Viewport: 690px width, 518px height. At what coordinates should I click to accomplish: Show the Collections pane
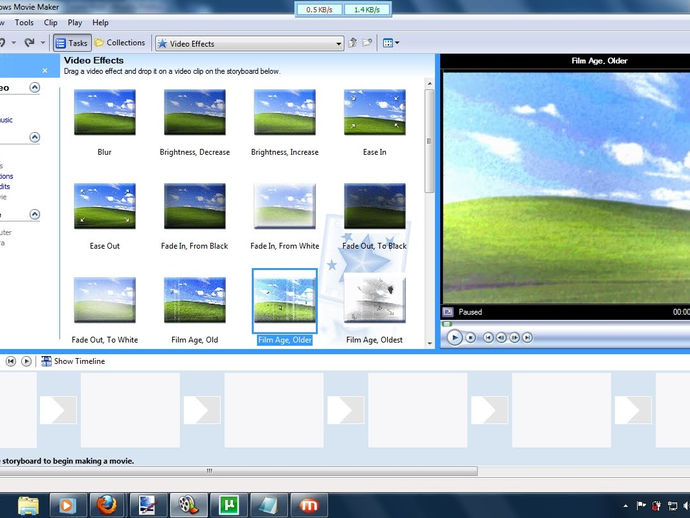[120, 43]
